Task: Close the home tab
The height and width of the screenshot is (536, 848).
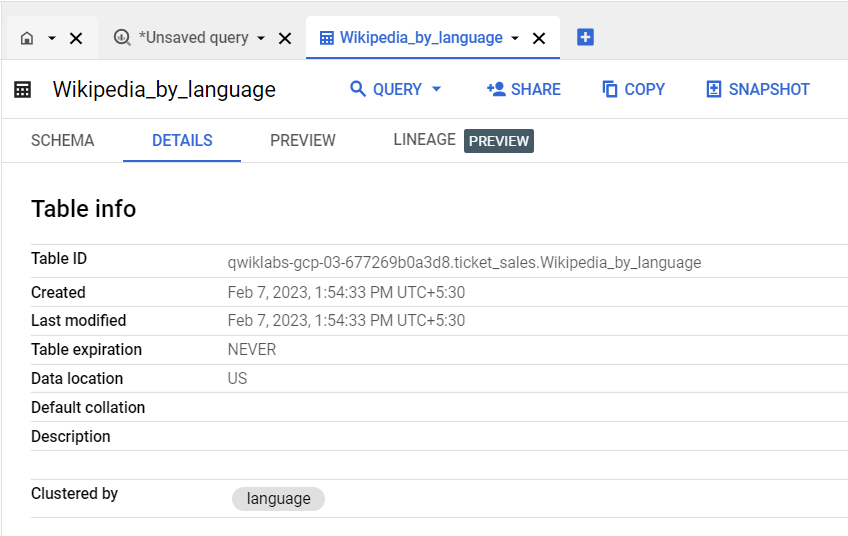Action: [x=76, y=38]
